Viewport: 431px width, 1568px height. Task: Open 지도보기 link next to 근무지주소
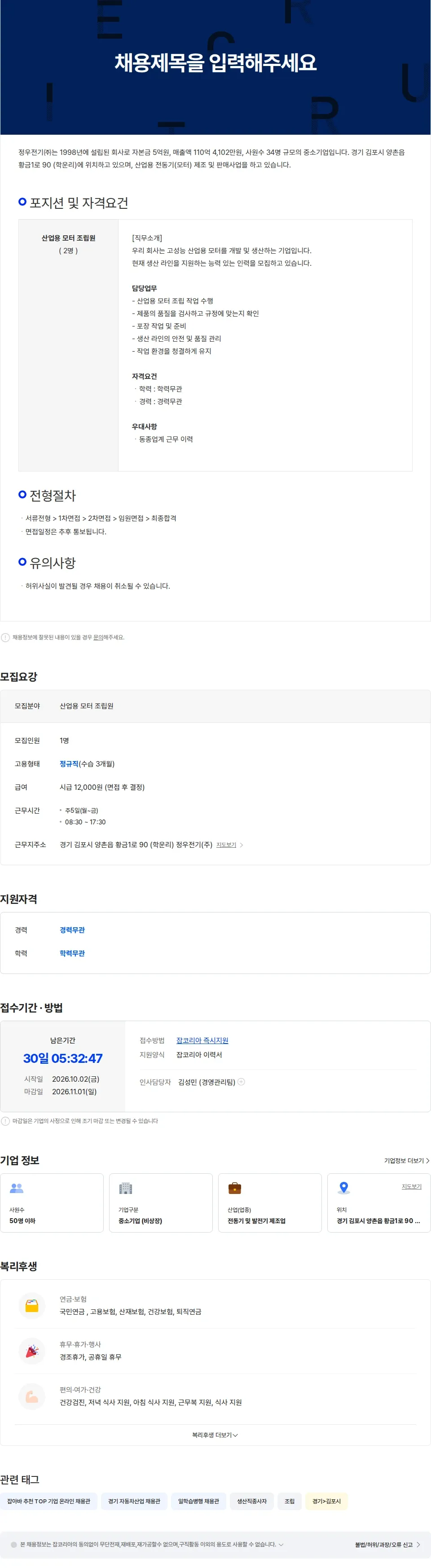click(x=226, y=845)
